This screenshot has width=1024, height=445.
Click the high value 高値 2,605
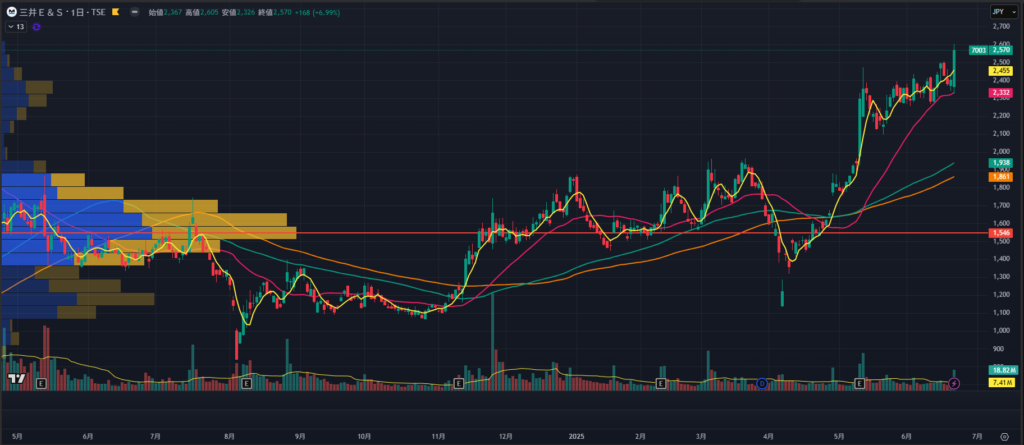[x=202, y=12]
